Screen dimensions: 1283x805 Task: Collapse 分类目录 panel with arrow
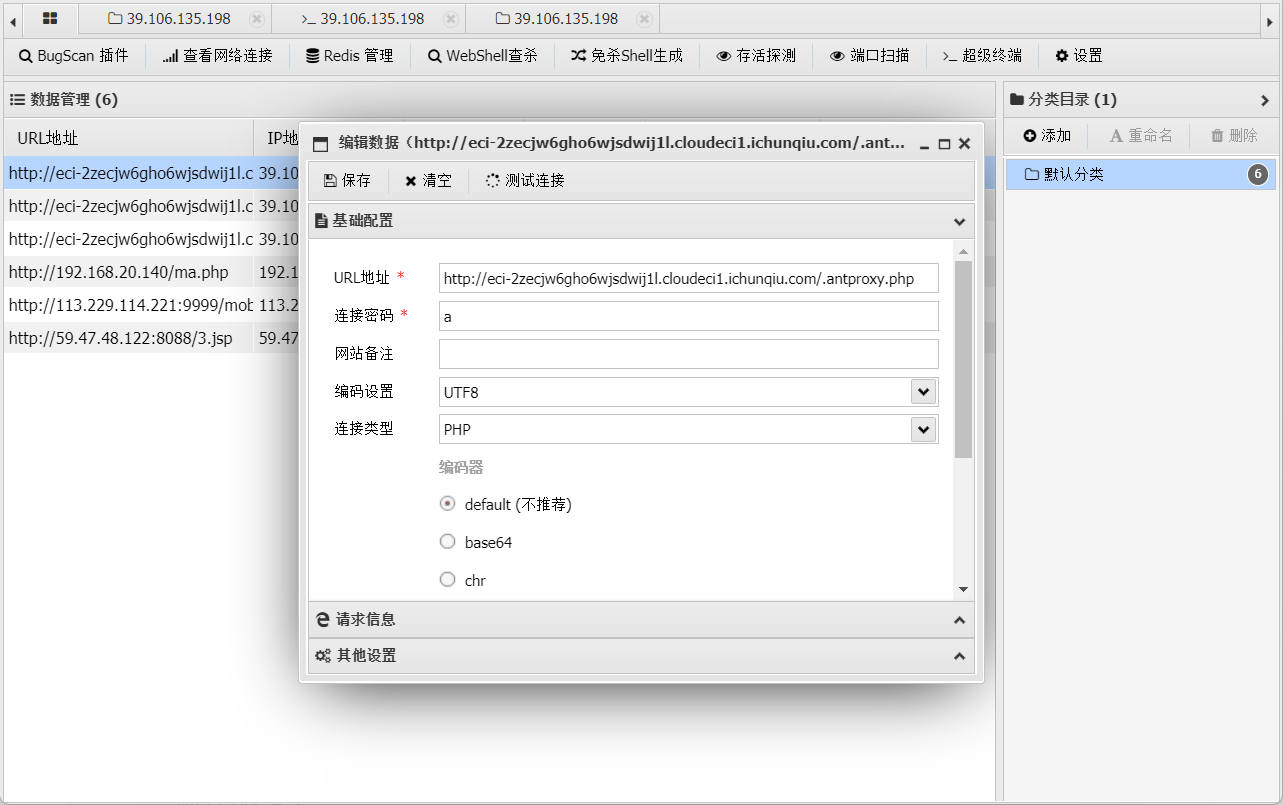[x=1265, y=100]
